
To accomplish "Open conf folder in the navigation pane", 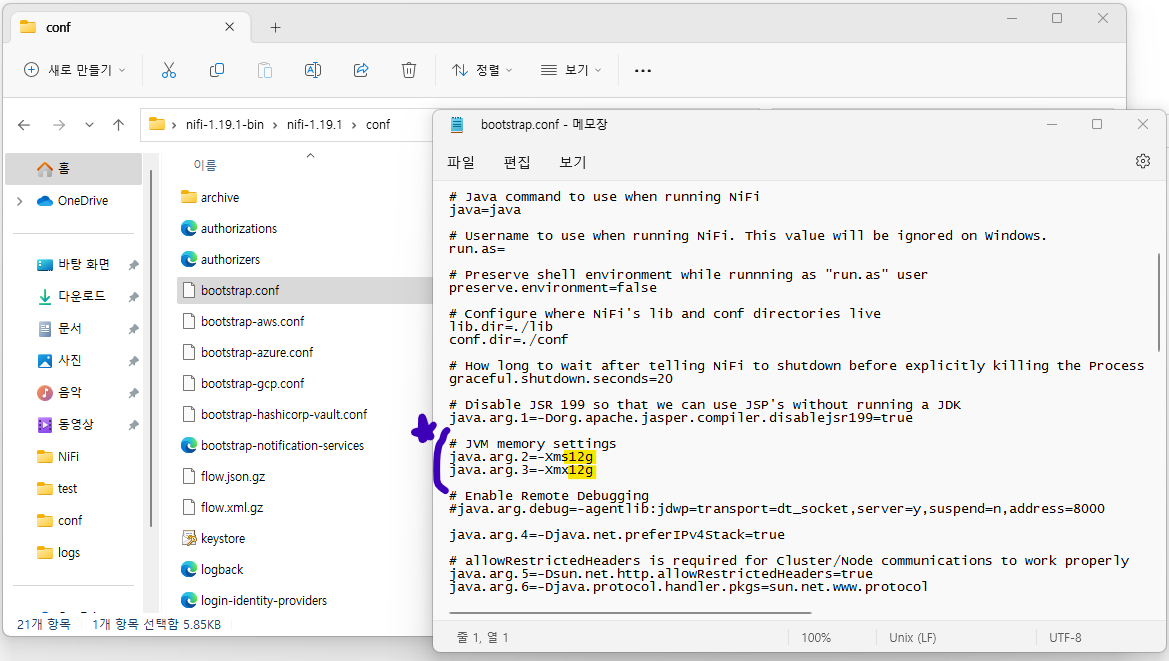I will (69, 520).
